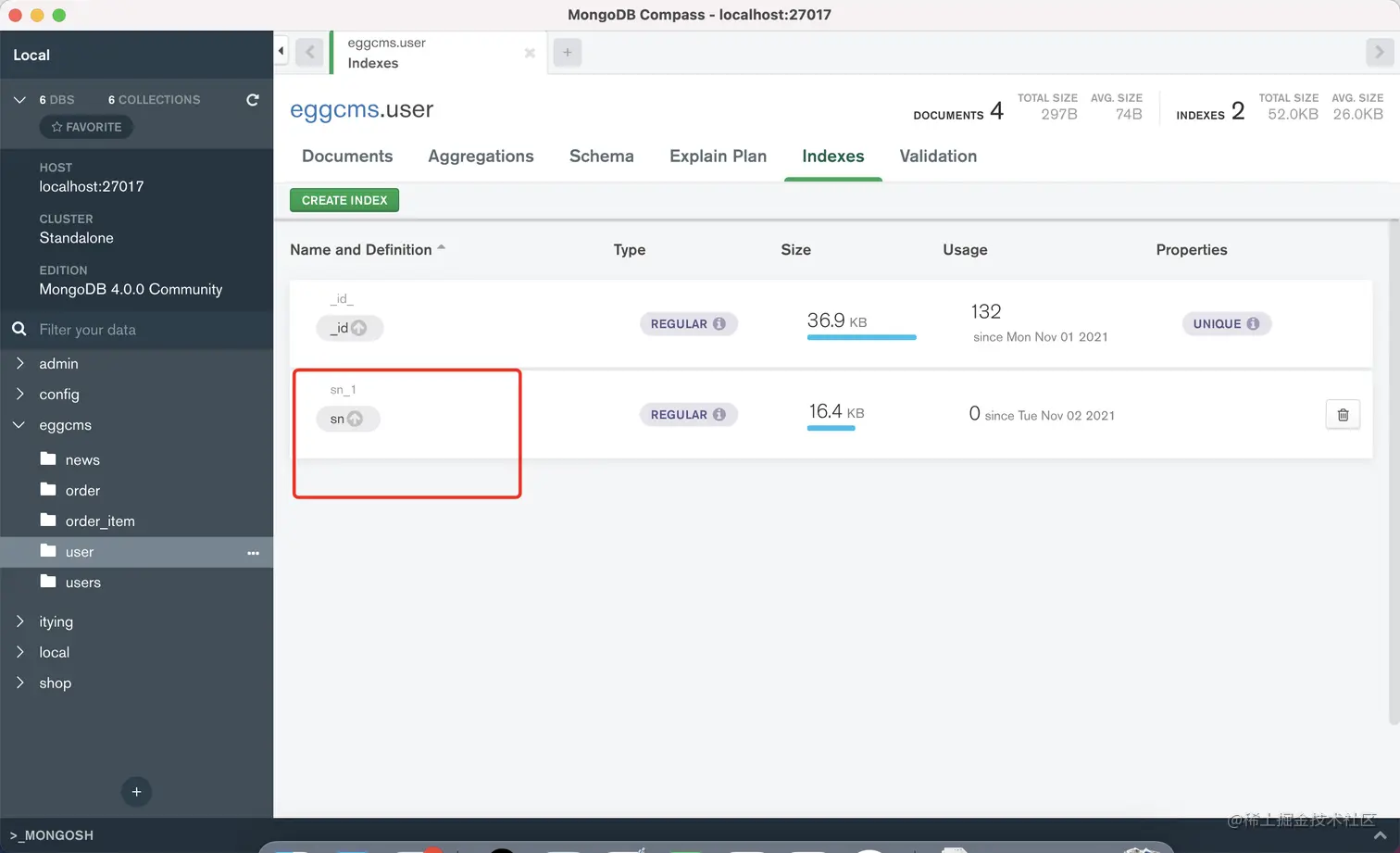Expand the MONGOSH shell with chevron

(x=1380, y=835)
